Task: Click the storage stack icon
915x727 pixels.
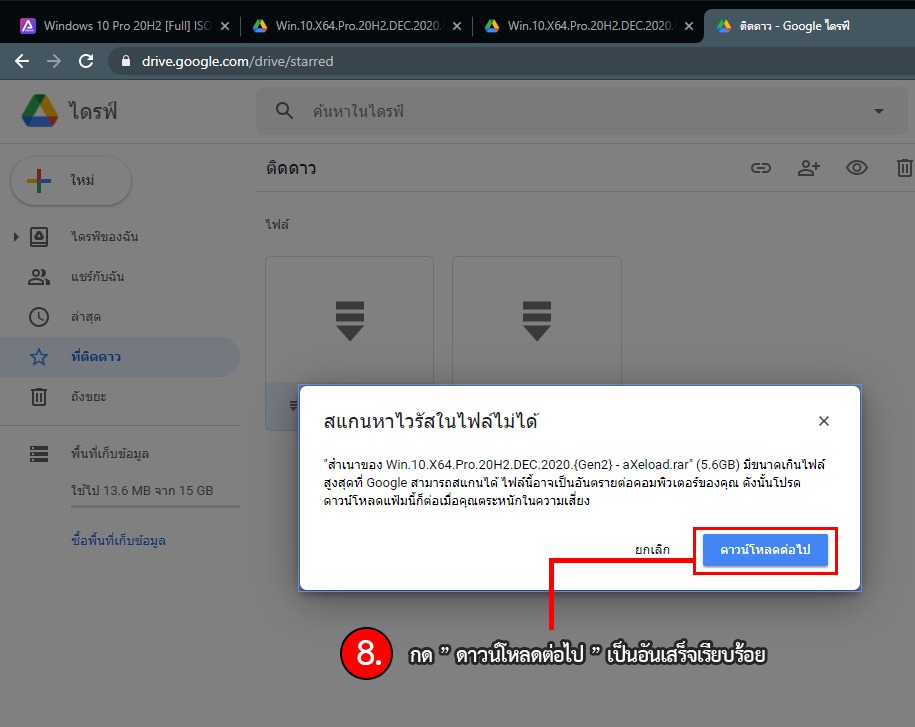Action: tap(39, 454)
